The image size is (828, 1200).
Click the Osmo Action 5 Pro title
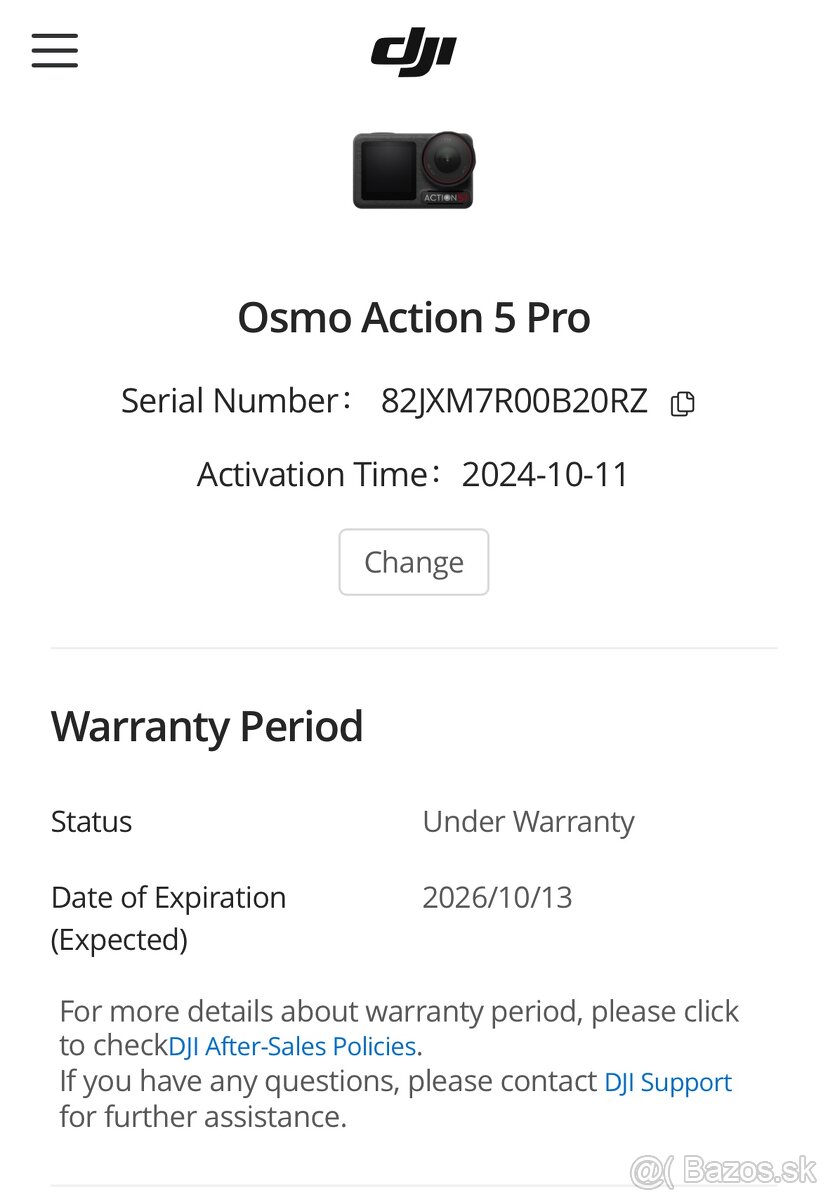pyautogui.click(x=414, y=317)
